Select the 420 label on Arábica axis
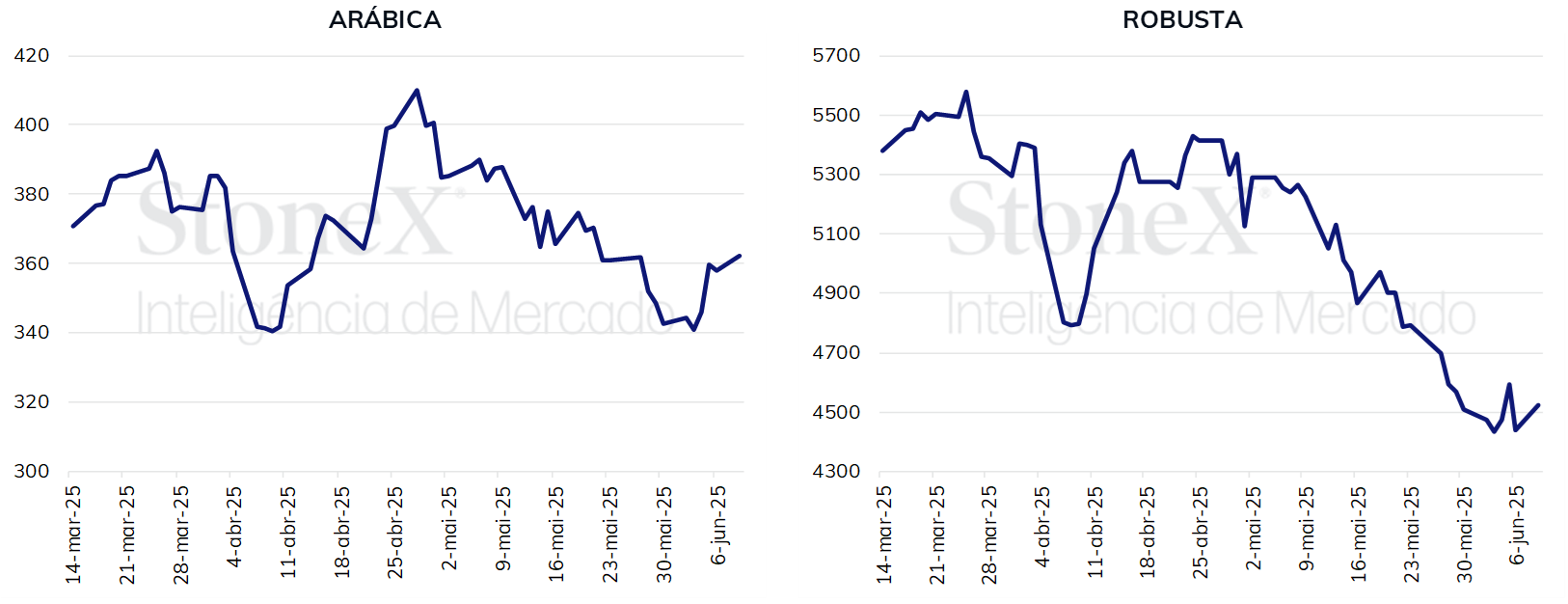 pos(32,55)
